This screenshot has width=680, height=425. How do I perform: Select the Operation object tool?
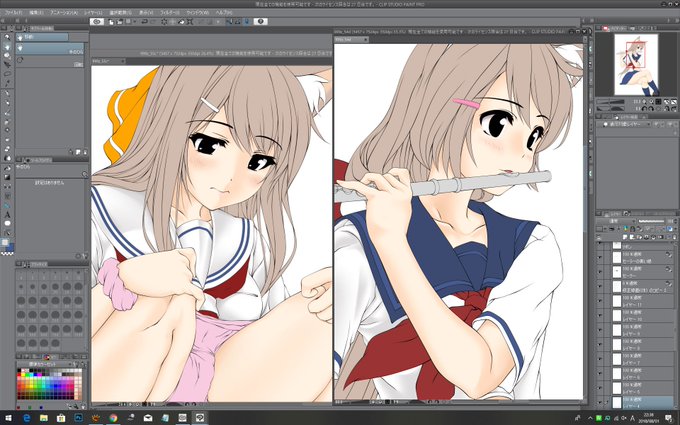point(7,56)
